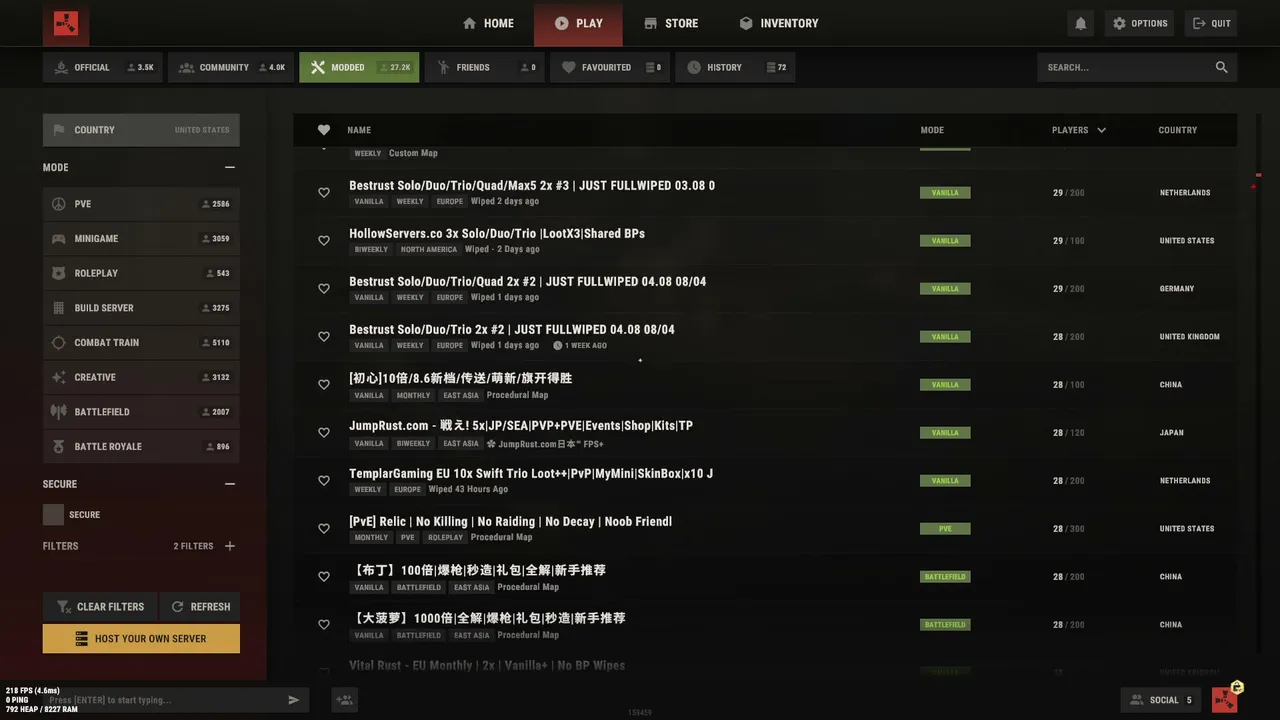Refresh the server list
Image resolution: width=1280 pixels, height=720 pixels.
(x=200, y=607)
